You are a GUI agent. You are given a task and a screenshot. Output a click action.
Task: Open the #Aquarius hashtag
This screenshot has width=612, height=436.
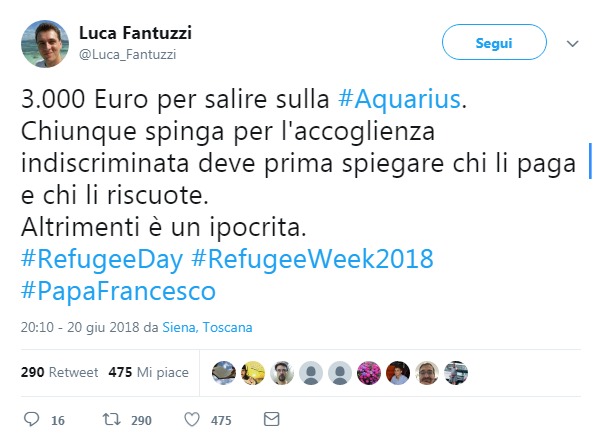pos(399,99)
